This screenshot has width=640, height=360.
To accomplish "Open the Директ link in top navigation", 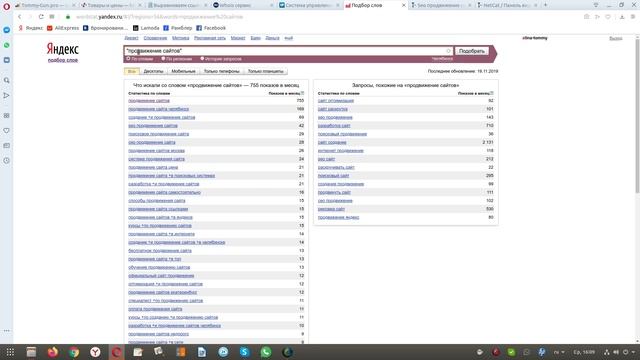I will [131, 38].
